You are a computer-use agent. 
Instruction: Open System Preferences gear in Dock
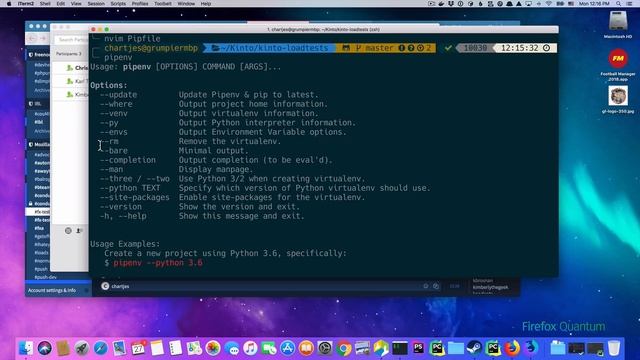(x=325, y=348)
